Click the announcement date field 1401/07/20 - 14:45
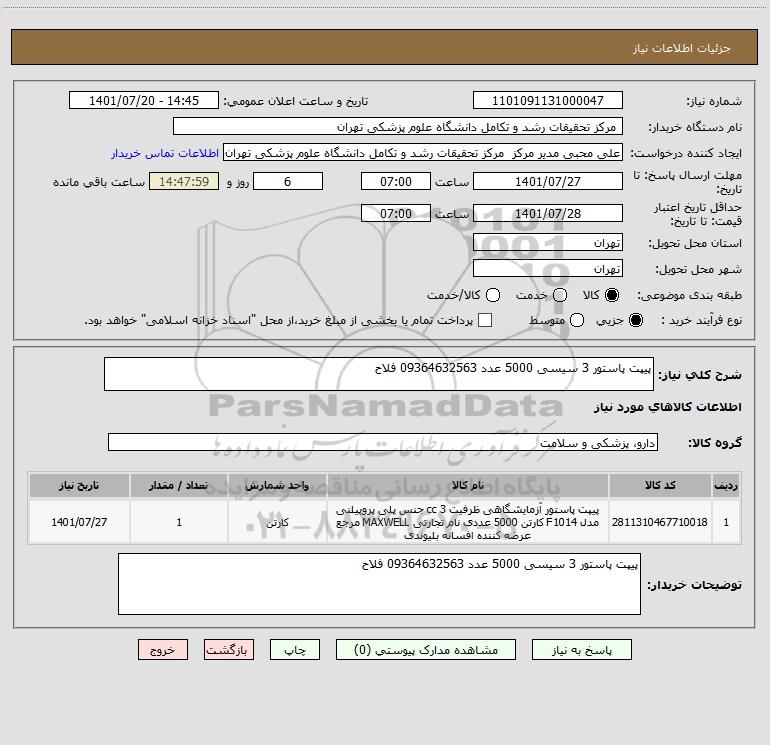This screenshot has height=745, width=770. pos(144,101)
